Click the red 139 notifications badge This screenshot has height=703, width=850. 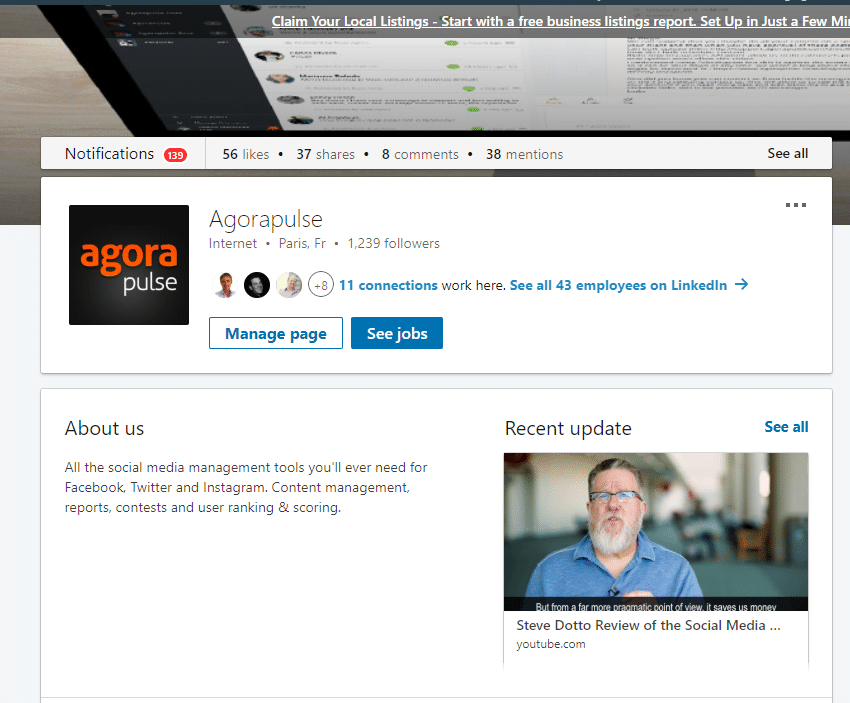(175, 155)
